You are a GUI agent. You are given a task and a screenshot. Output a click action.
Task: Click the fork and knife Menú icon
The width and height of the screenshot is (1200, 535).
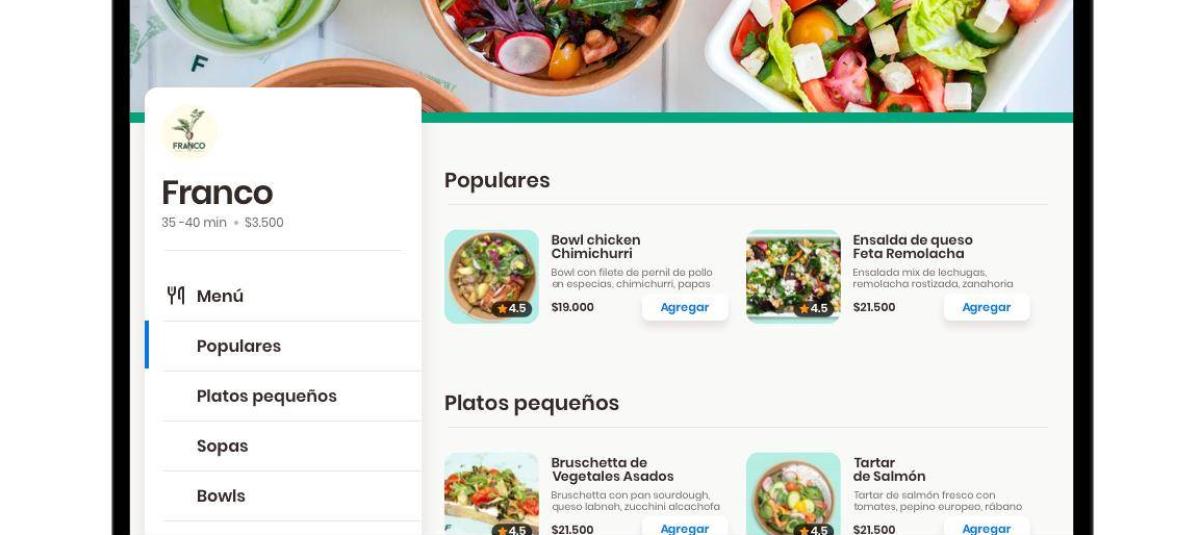coord(176,295)
